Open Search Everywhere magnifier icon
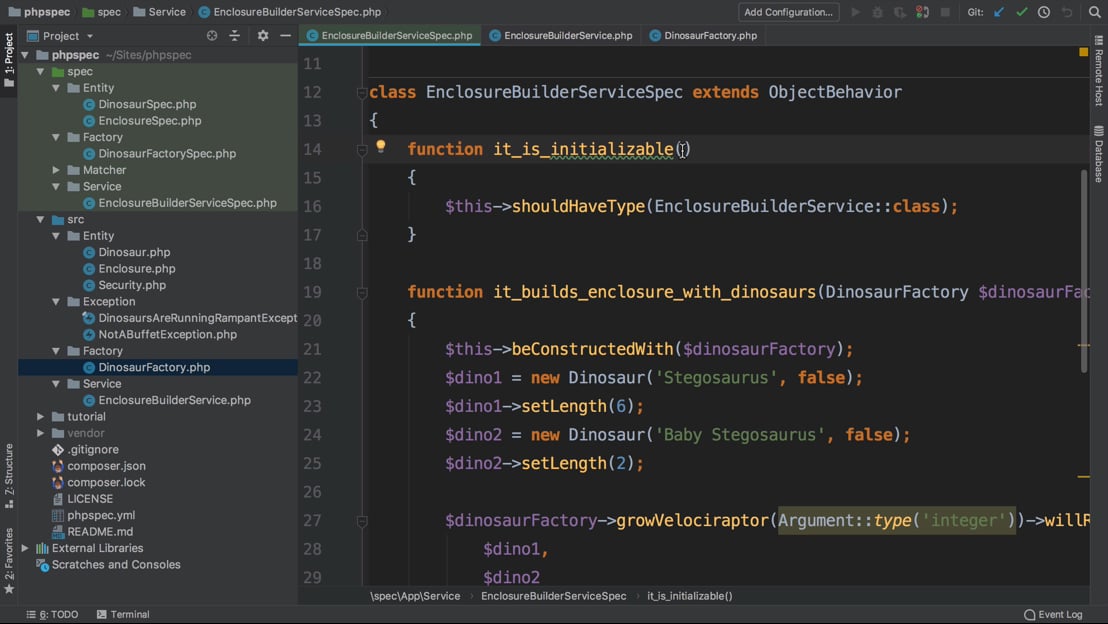The height and width of the screenshot is (624, 1108). (1095, 12)
